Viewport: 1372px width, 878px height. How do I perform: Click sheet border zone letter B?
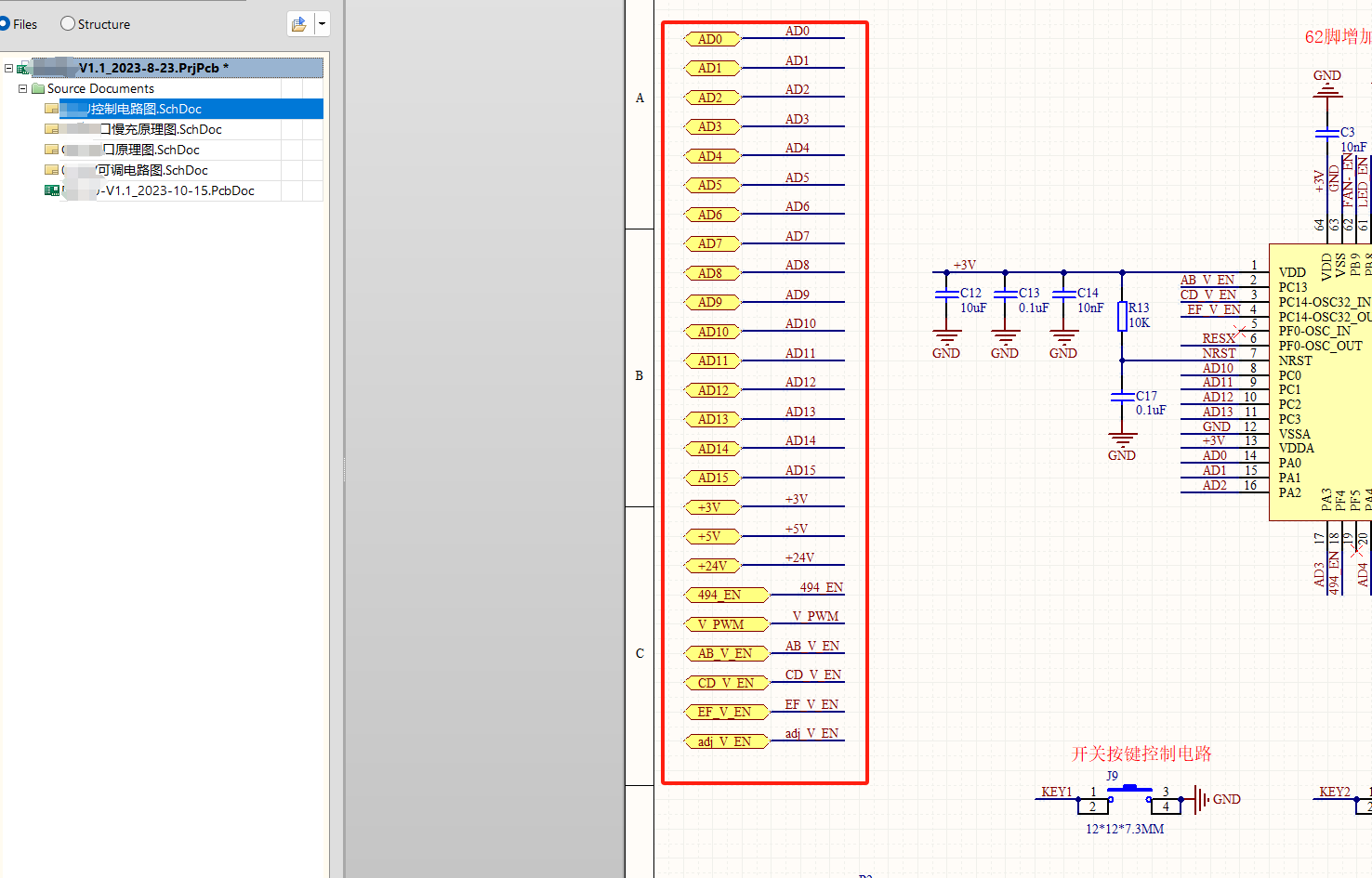[x=639, y=375]
